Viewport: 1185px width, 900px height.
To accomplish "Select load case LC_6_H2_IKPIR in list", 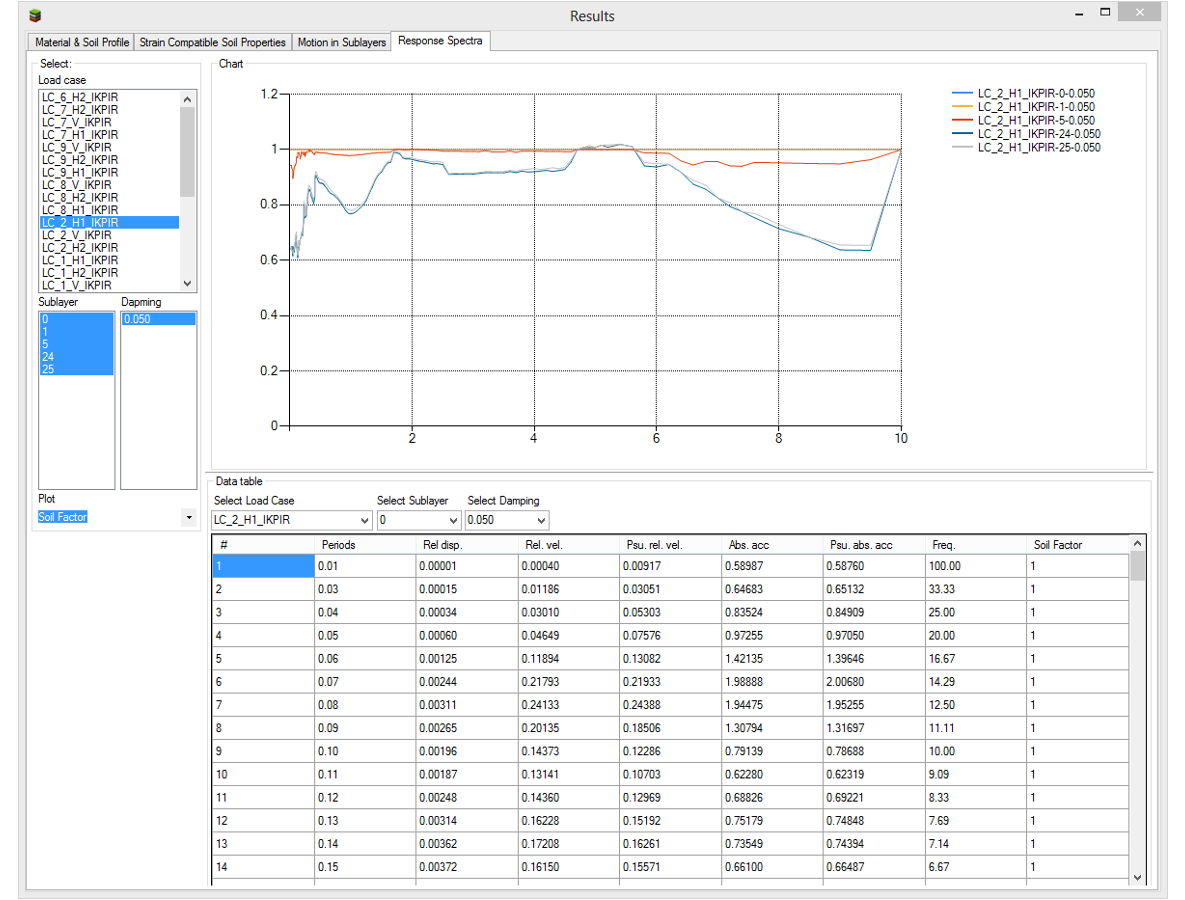I will [x=80, y=97].
